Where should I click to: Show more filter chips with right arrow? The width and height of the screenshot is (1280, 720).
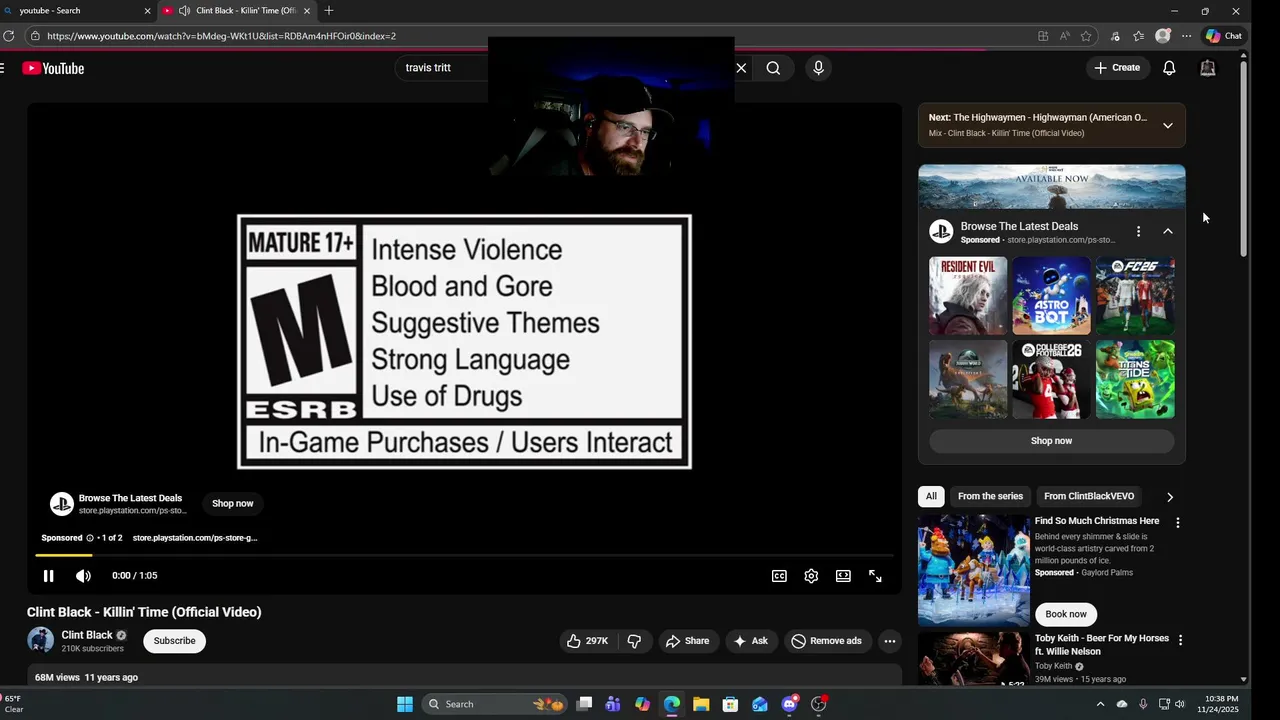[x=1170, y=497]
